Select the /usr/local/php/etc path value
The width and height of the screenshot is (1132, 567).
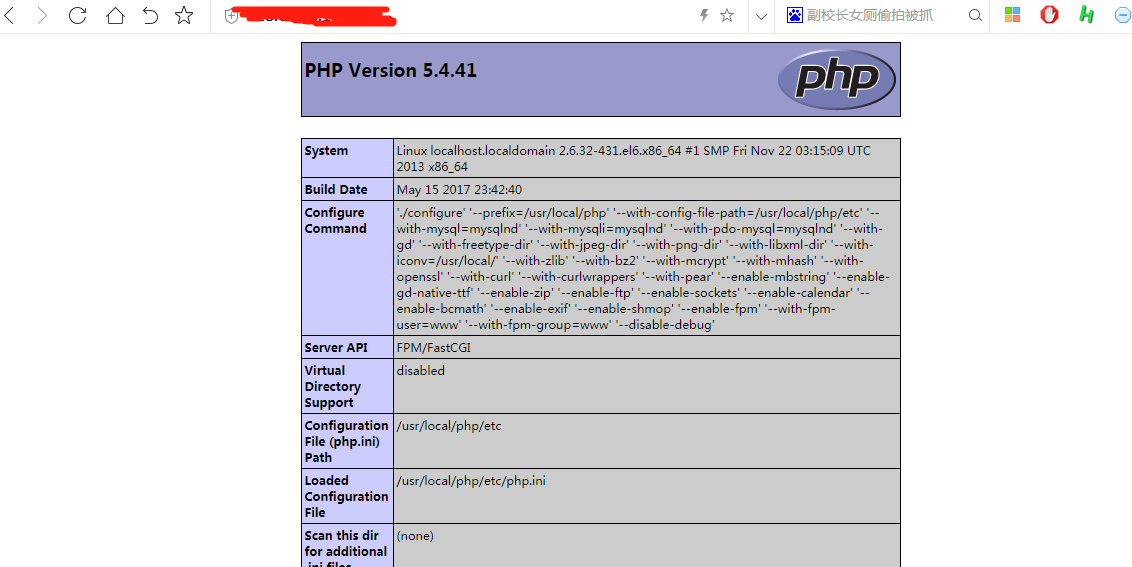[x=448, y=426]
